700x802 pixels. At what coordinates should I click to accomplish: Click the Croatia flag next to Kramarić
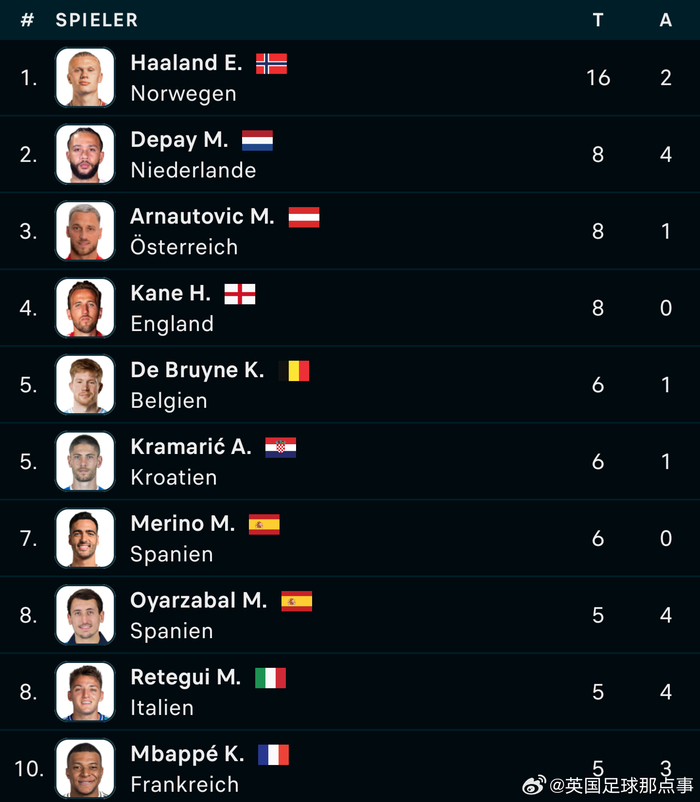click(x=281, y=447)
